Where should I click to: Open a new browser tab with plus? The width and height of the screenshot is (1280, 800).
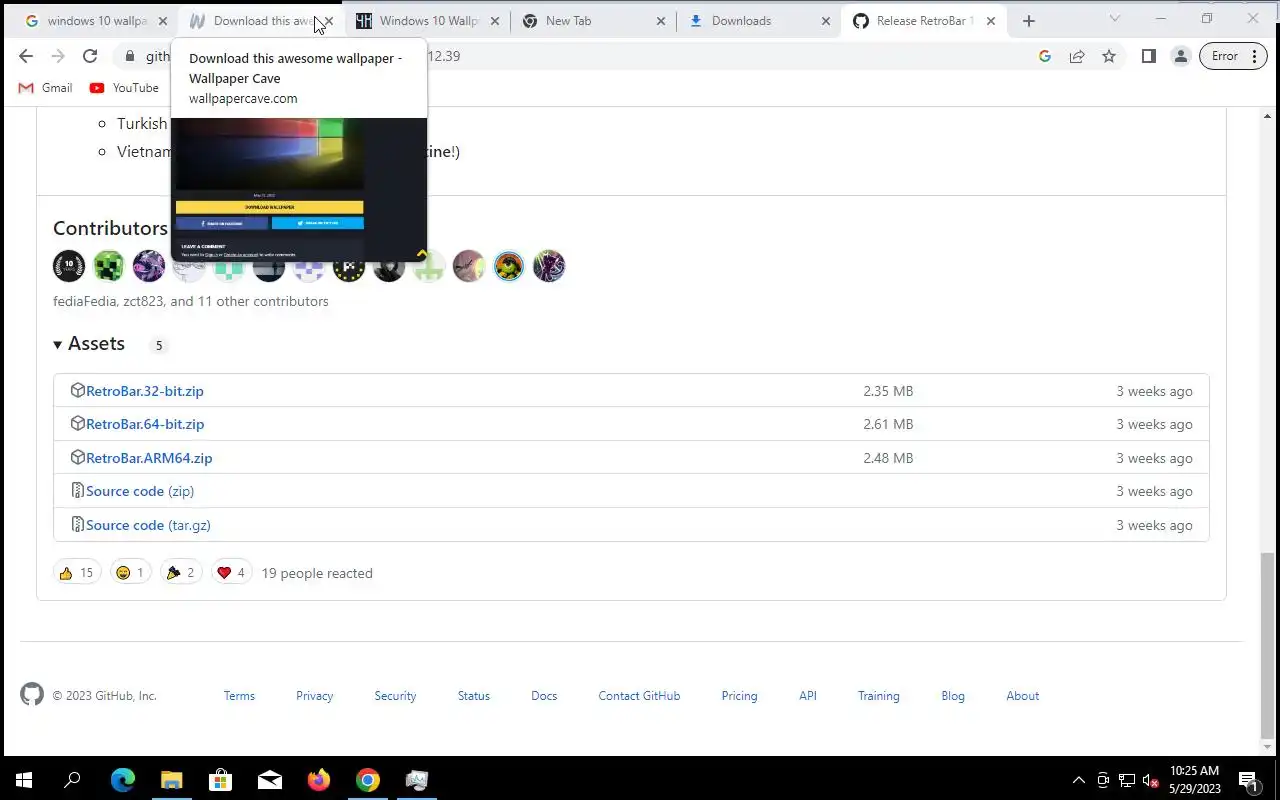[x=1029, y=20]
